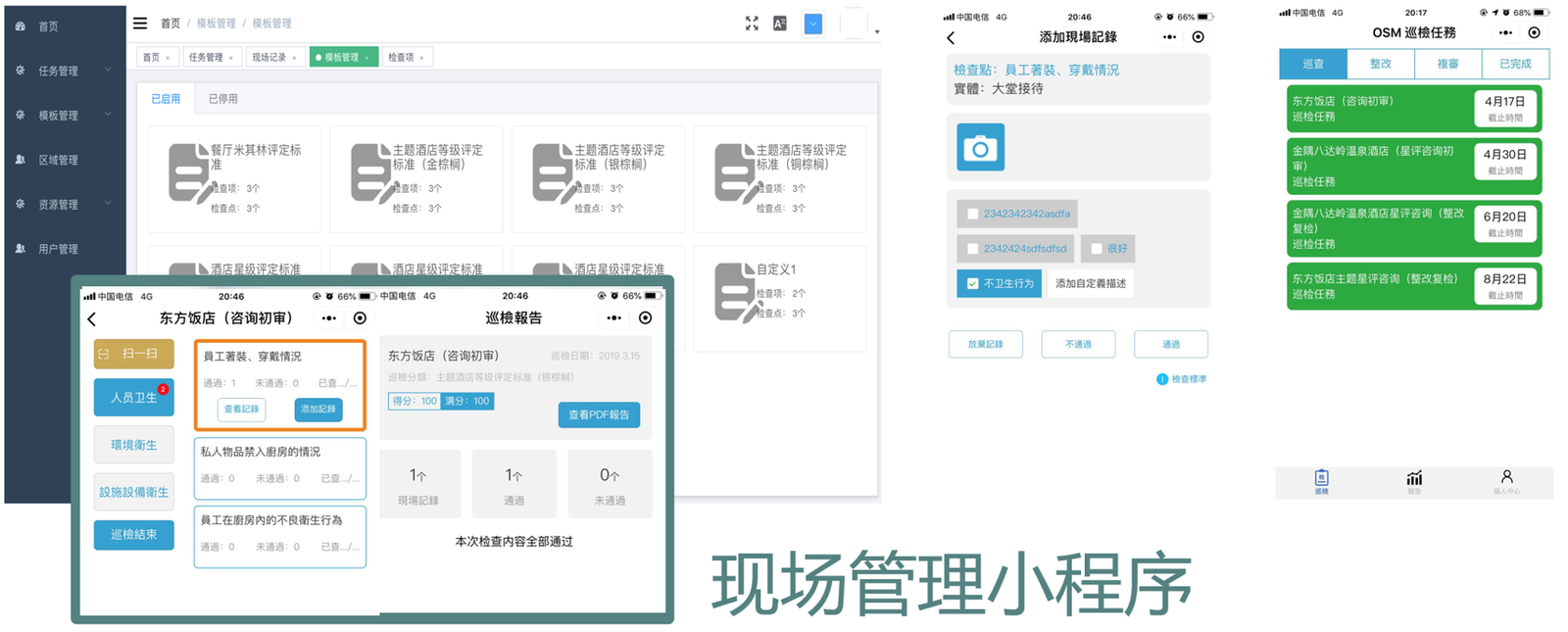Click the fullscreen icon in admin header
The image size is (1568, 632).
752,24
